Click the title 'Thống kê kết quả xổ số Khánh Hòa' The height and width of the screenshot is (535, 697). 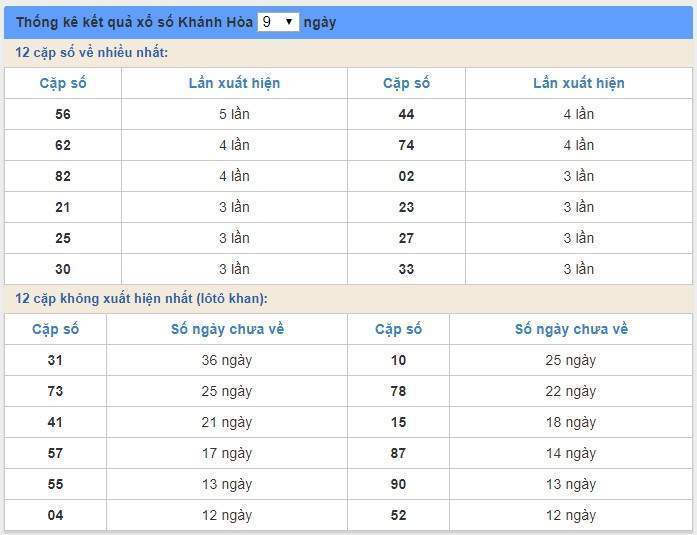tap(134, 22)
